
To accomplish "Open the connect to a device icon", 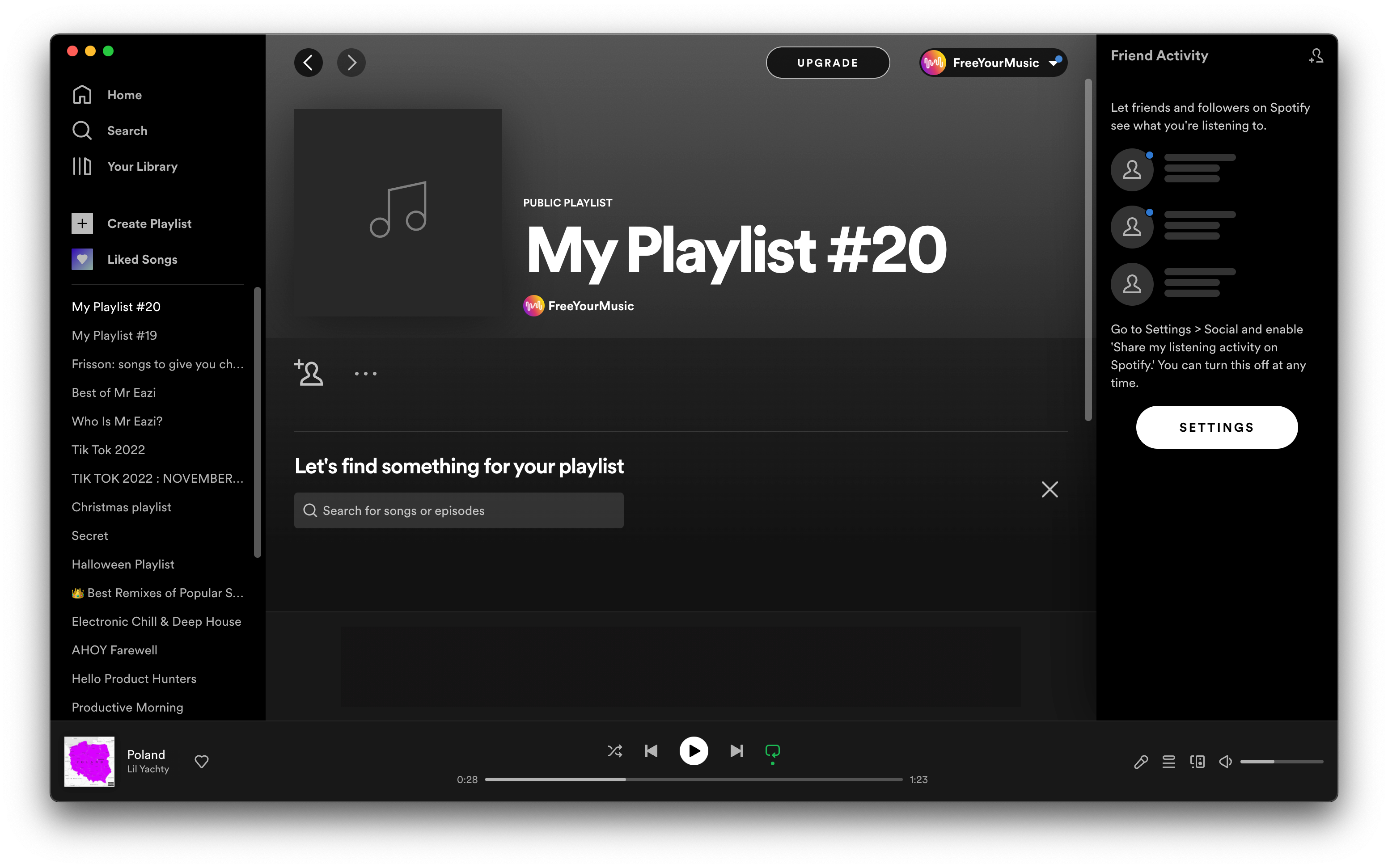I will [x=1198, y=762].
